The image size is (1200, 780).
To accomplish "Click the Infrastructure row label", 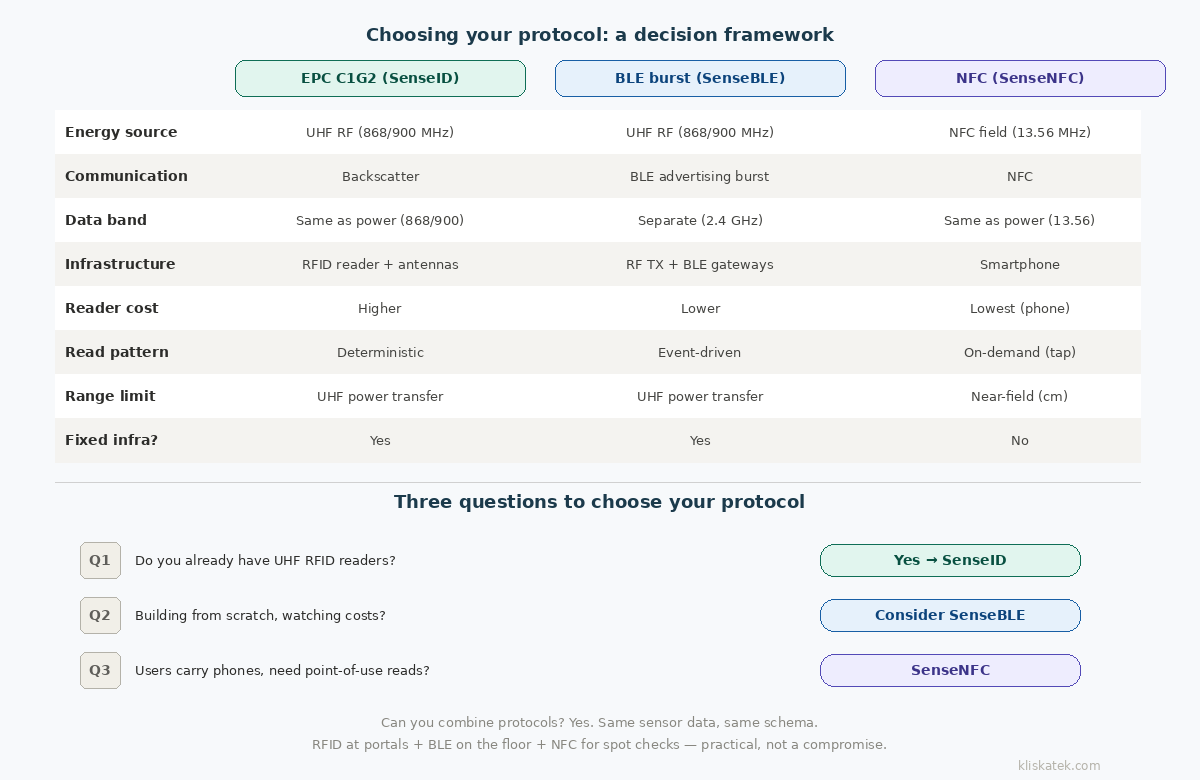I will point(120,264).
